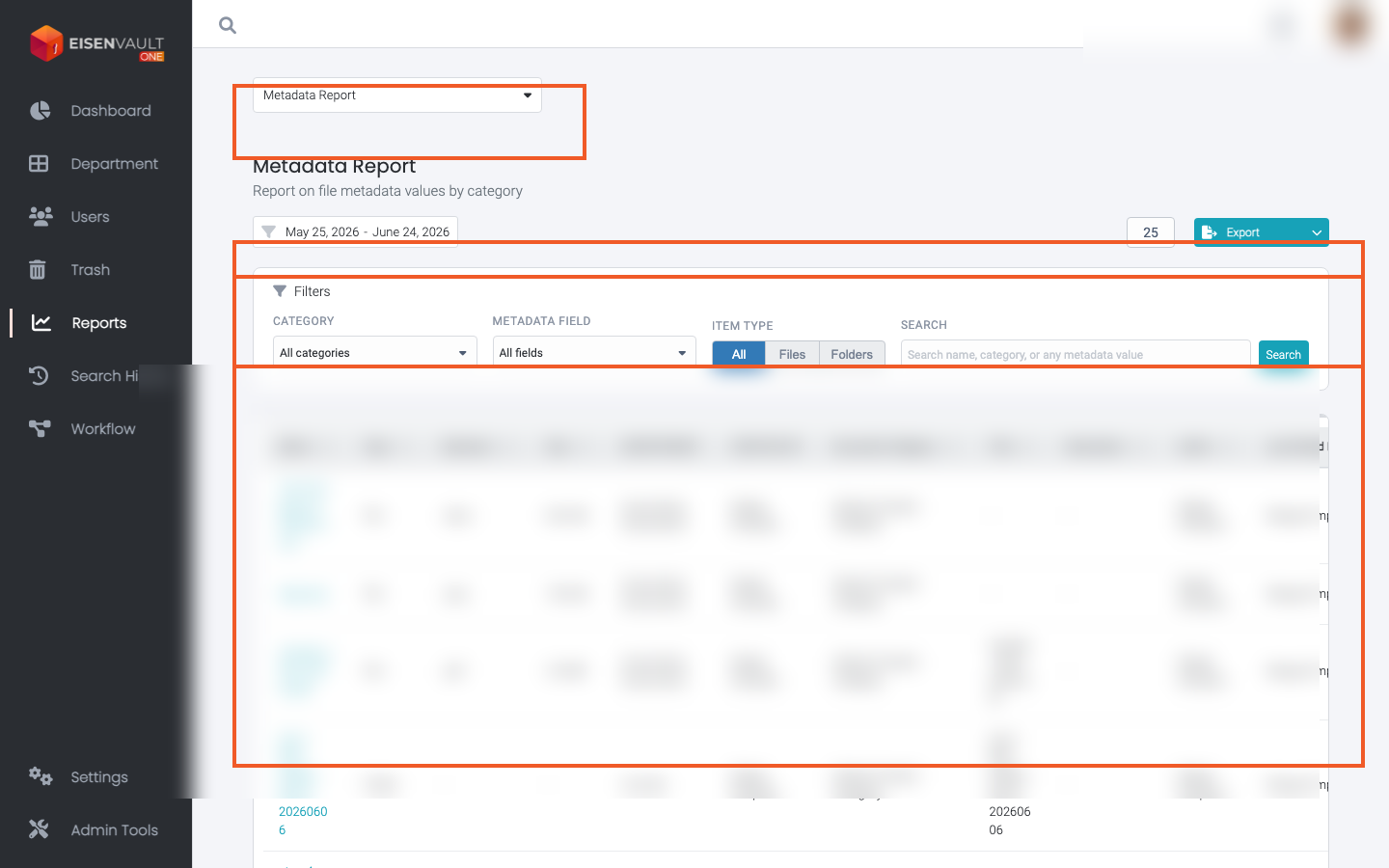Click the Department grid icon
The image size is (1389, 868).
(x=39, y=164)
